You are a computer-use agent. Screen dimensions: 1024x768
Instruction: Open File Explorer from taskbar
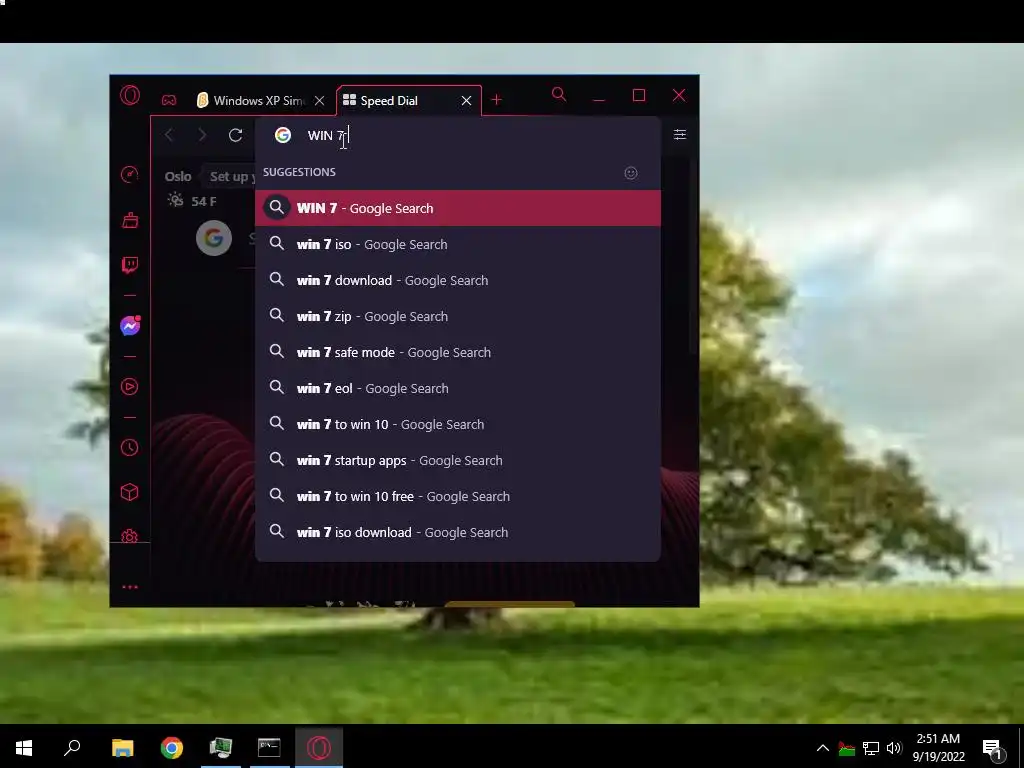tap(122, 747)
